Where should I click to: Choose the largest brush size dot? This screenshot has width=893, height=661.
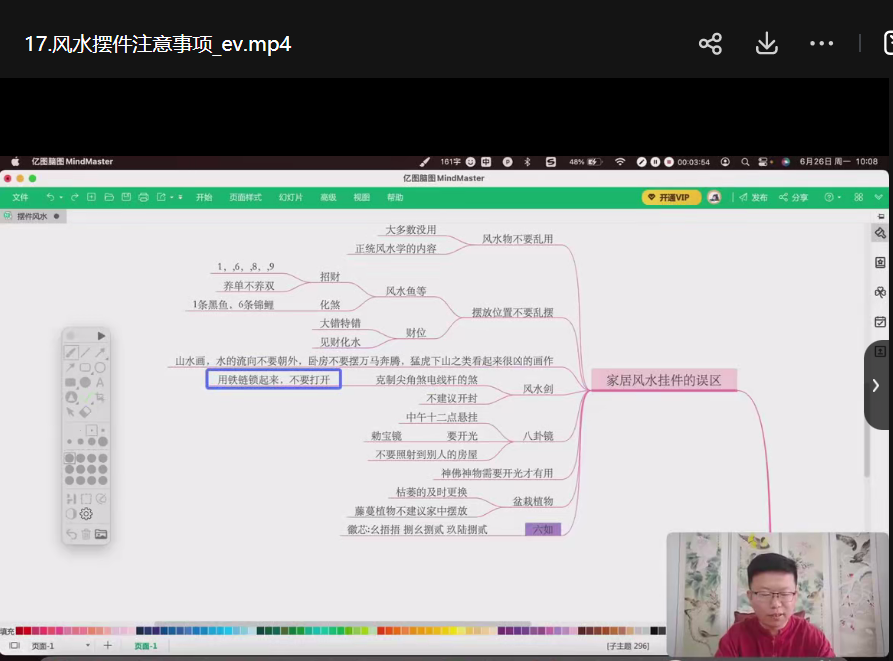(102, 441)
